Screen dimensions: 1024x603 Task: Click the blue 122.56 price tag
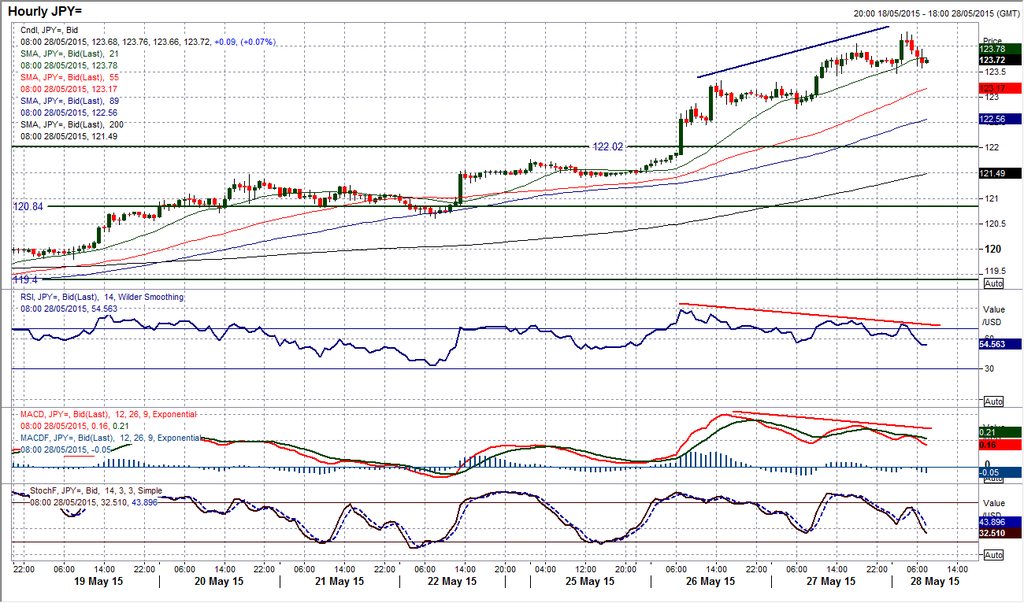[1000, 119]
